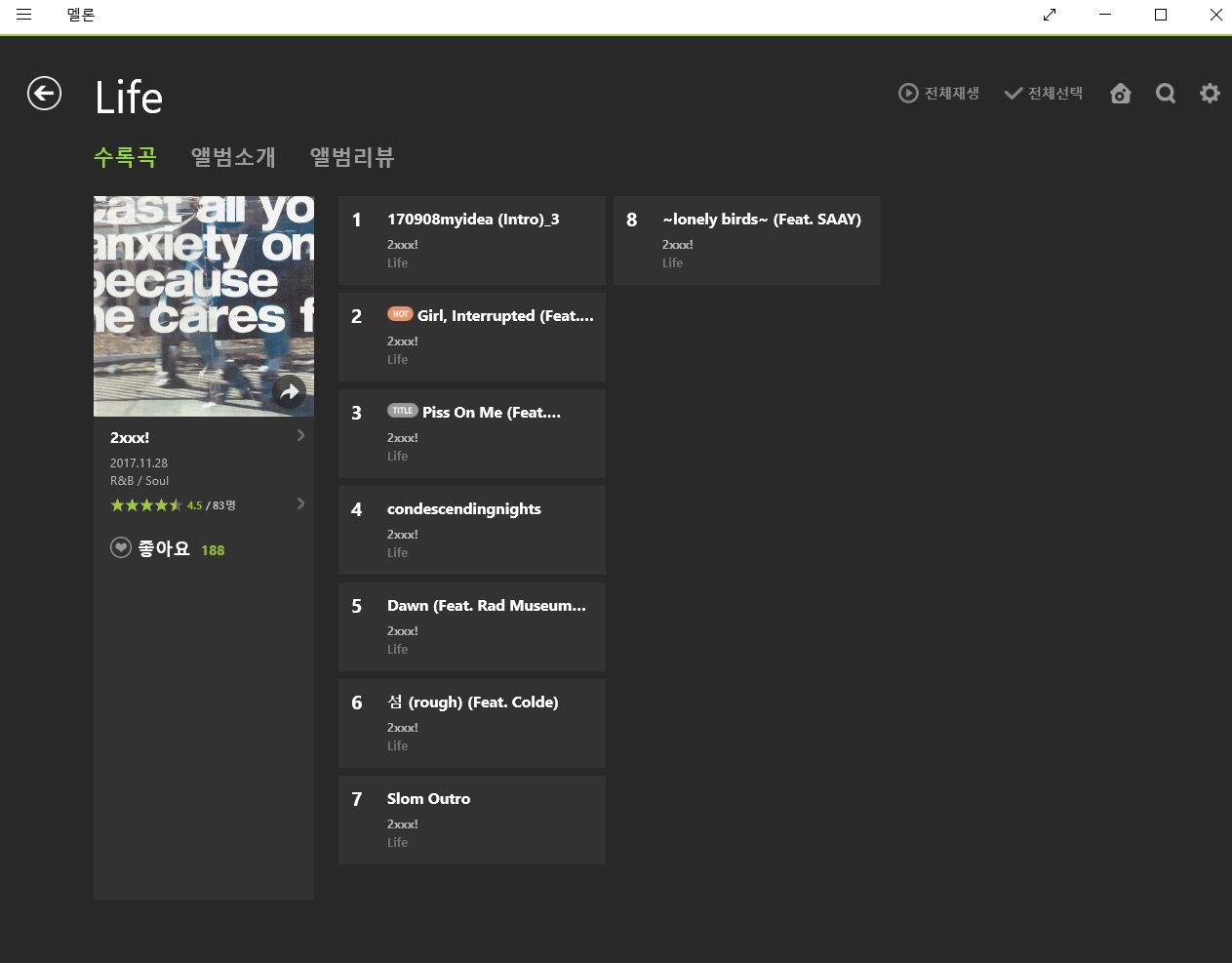Open search with the magnifier icon
Viewport: 1232px width, 963px height.
click(x=1166, y=93)
